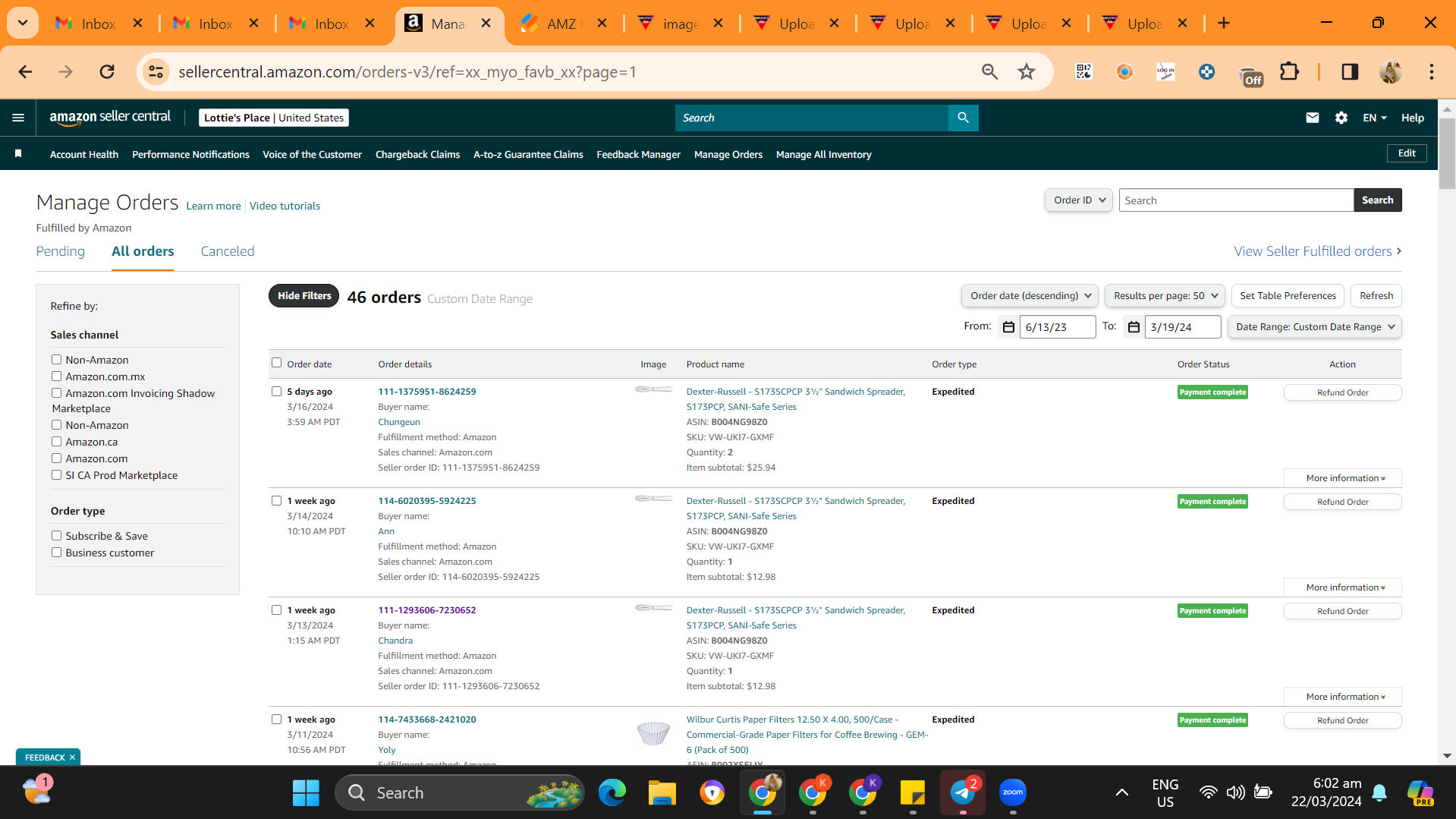Screen dimensions: 1456x819
Task: Open Manage All Inventory in nav bar
Action: pos(823,154)
